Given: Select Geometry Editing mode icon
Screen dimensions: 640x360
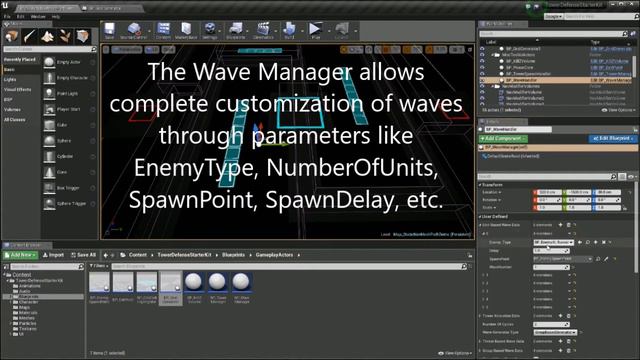Looking at the screenshot, I should (83, 36).
